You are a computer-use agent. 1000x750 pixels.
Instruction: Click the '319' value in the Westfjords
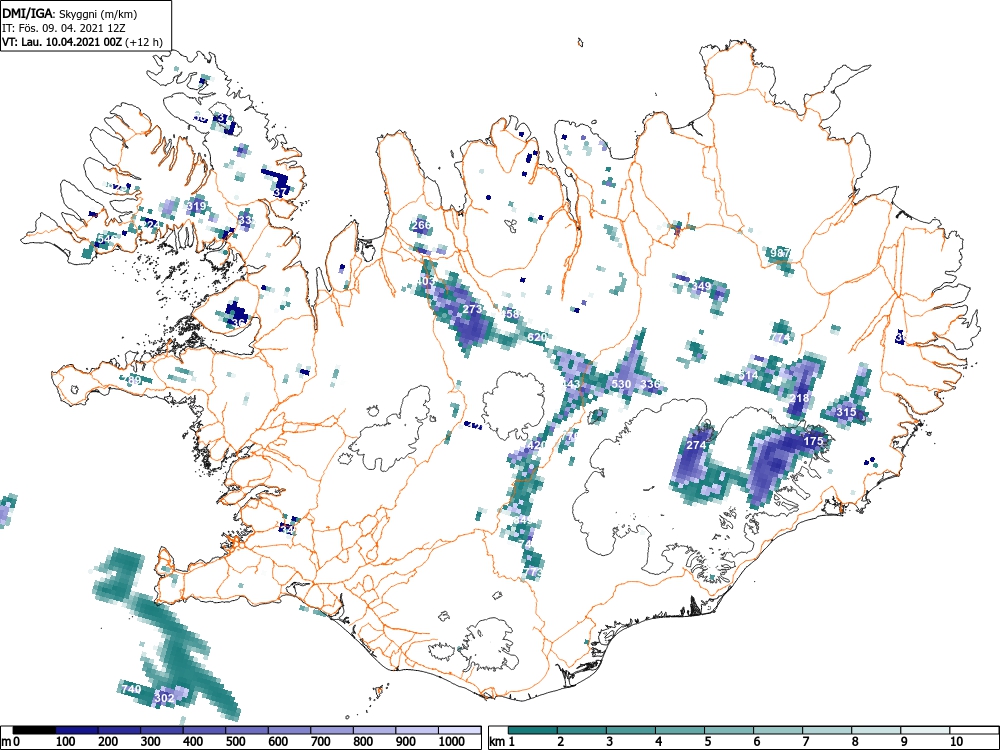pos(196,206)
